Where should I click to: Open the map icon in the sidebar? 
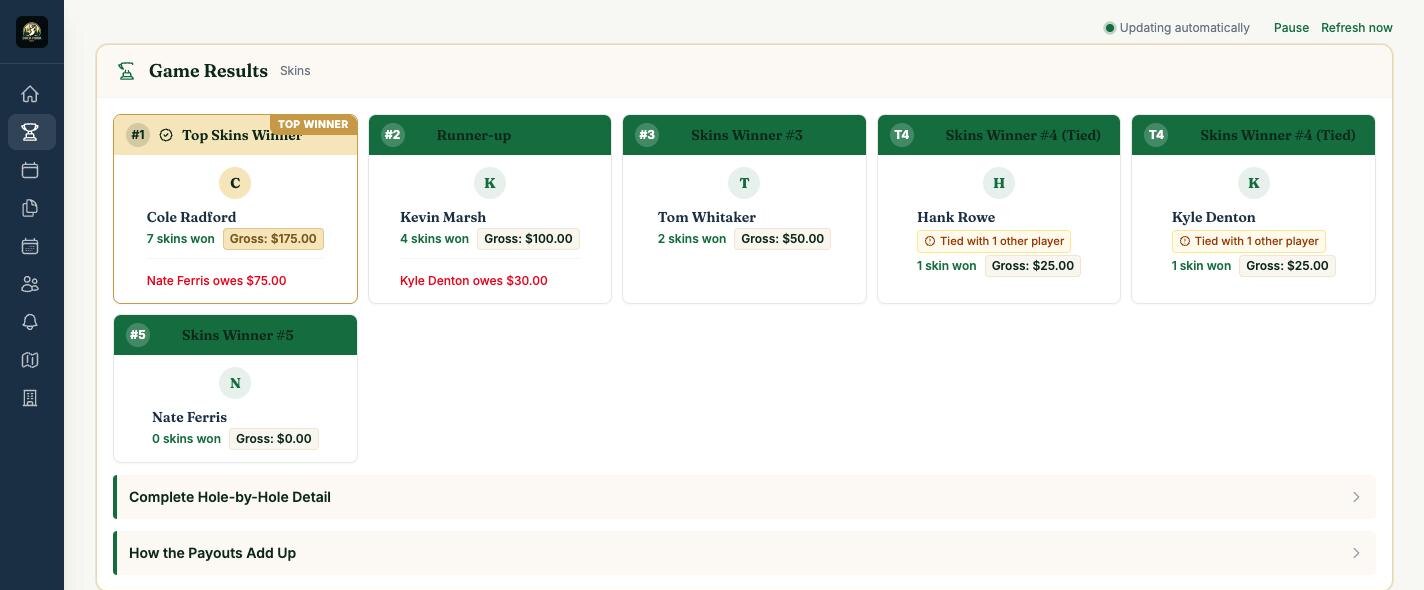coord(30,360)
